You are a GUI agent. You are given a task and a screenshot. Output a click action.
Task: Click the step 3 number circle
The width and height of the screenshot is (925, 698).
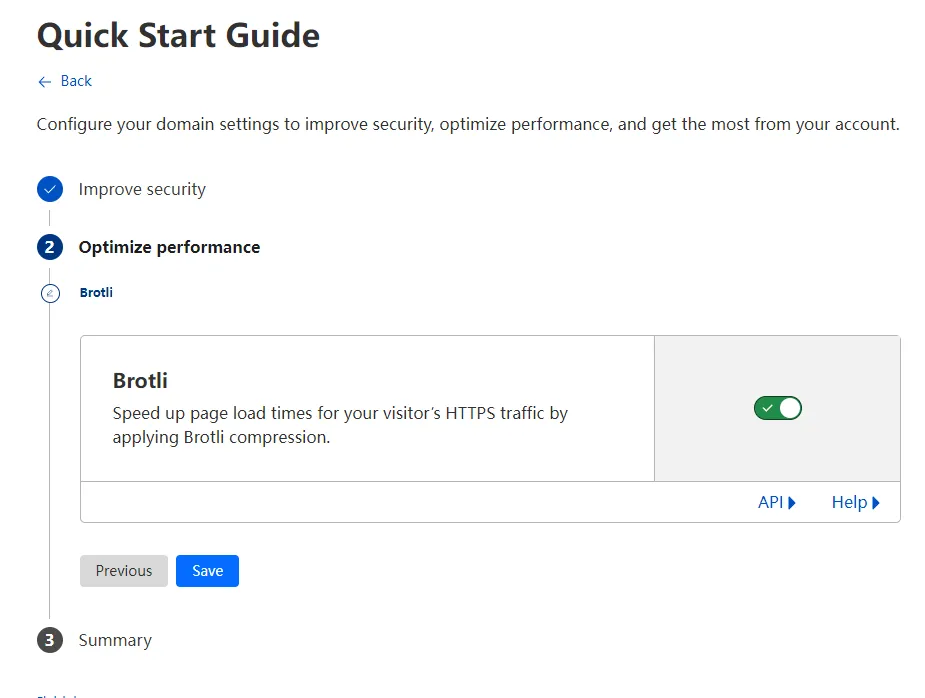pyautogui.click(x=50, y=640)
